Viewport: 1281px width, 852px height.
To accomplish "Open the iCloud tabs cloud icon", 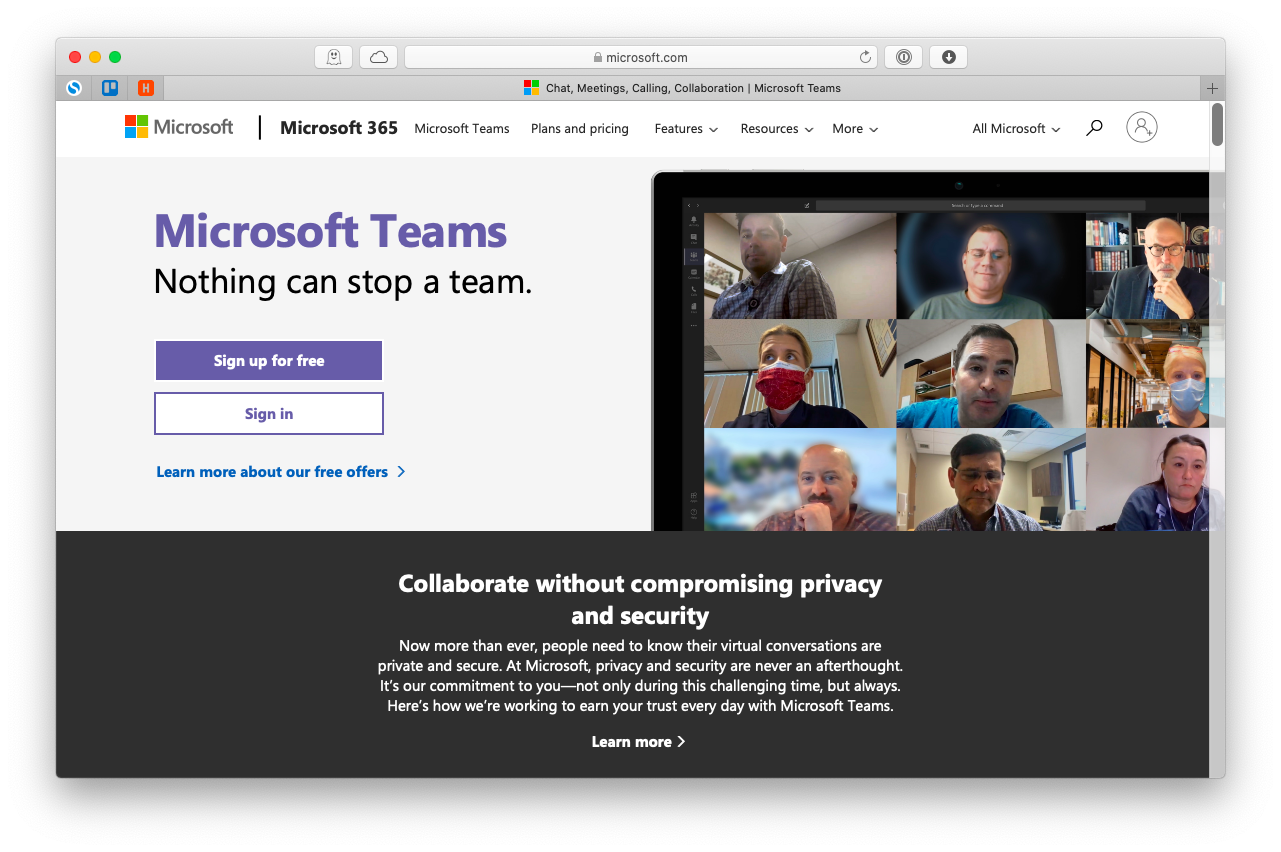I will pyautogui.click(x=379, y=57).
